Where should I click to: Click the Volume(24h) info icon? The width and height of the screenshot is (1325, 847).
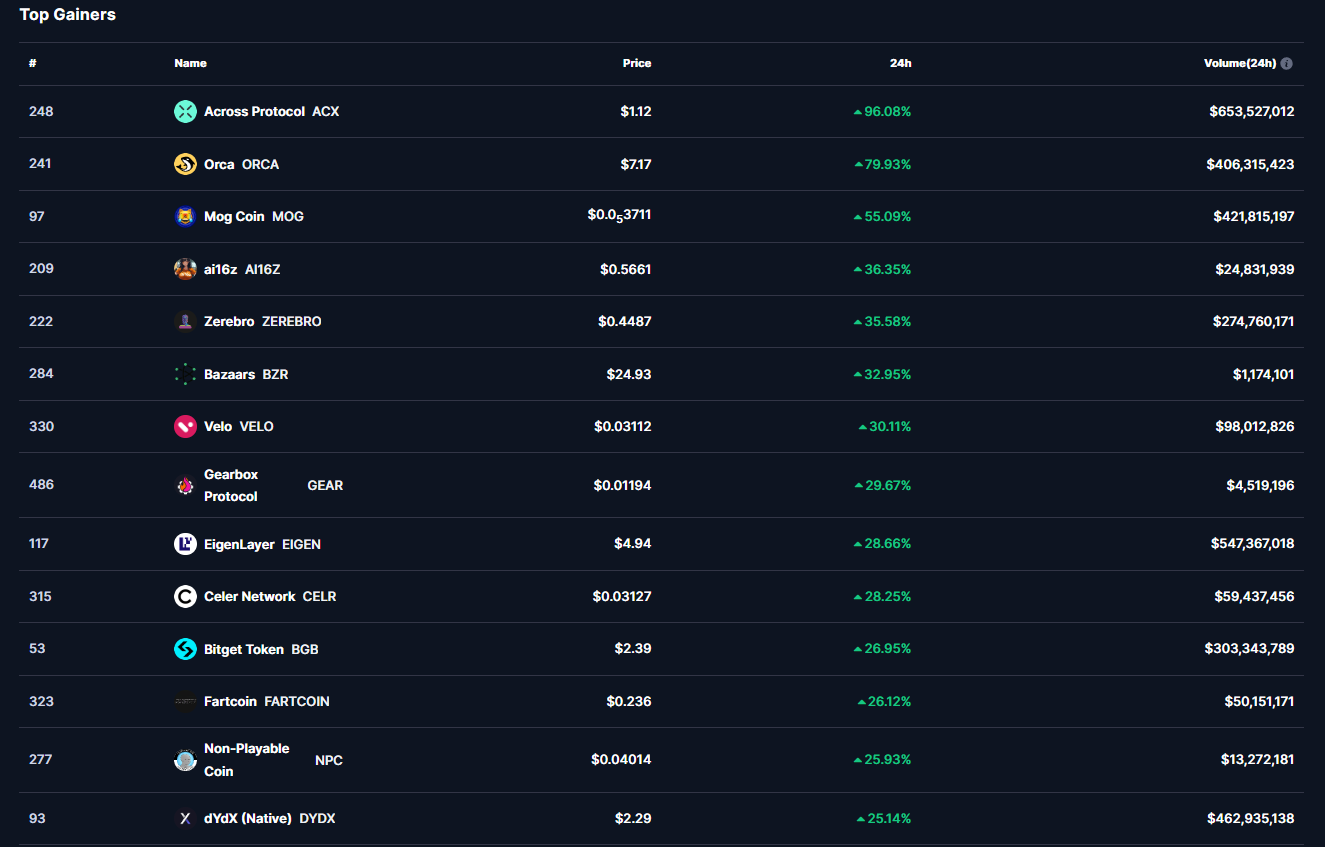tap(1286, 63)
